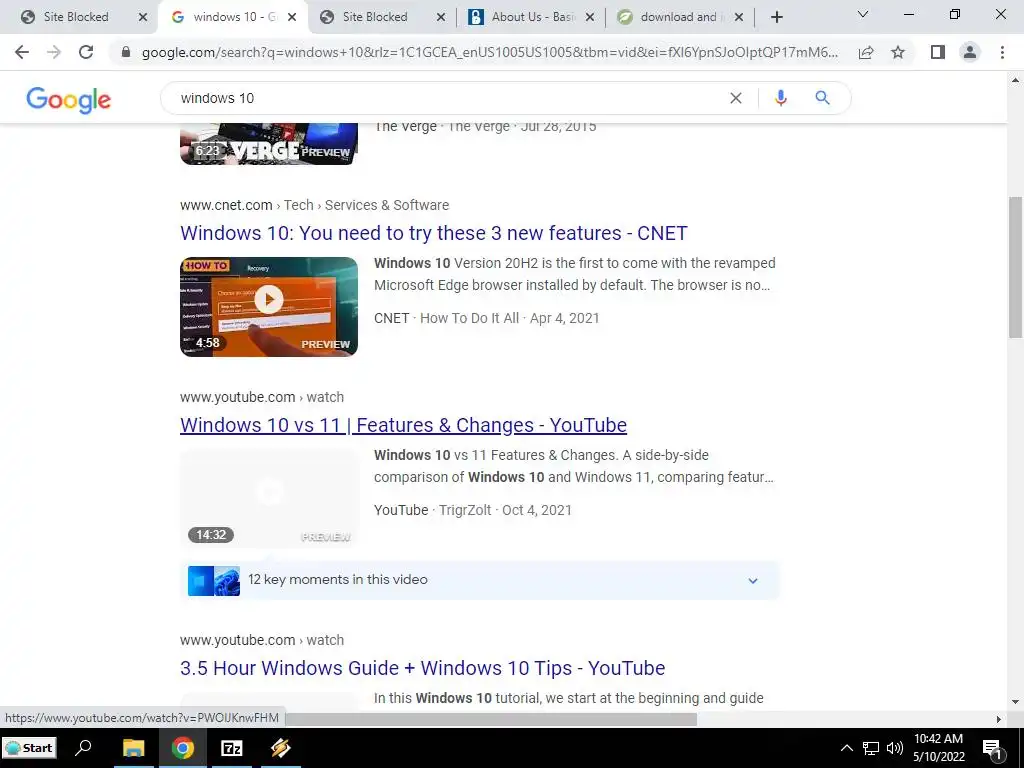
Task: Close the windows 10 Google tab
Action: pos(292,17)
